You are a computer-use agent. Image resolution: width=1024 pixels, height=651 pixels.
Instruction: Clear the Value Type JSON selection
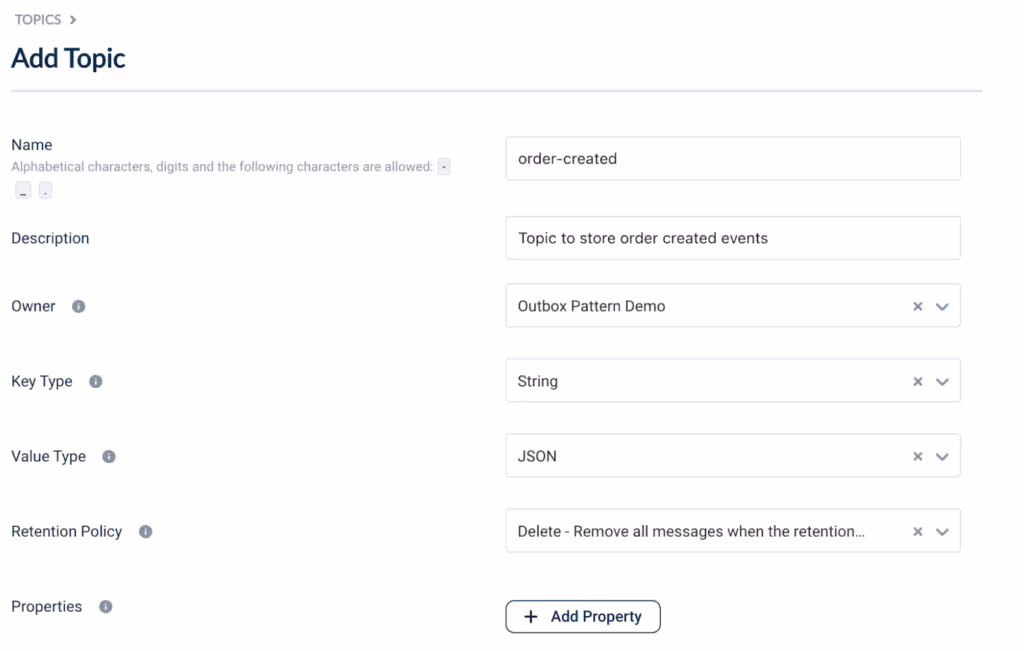[918, 456]
